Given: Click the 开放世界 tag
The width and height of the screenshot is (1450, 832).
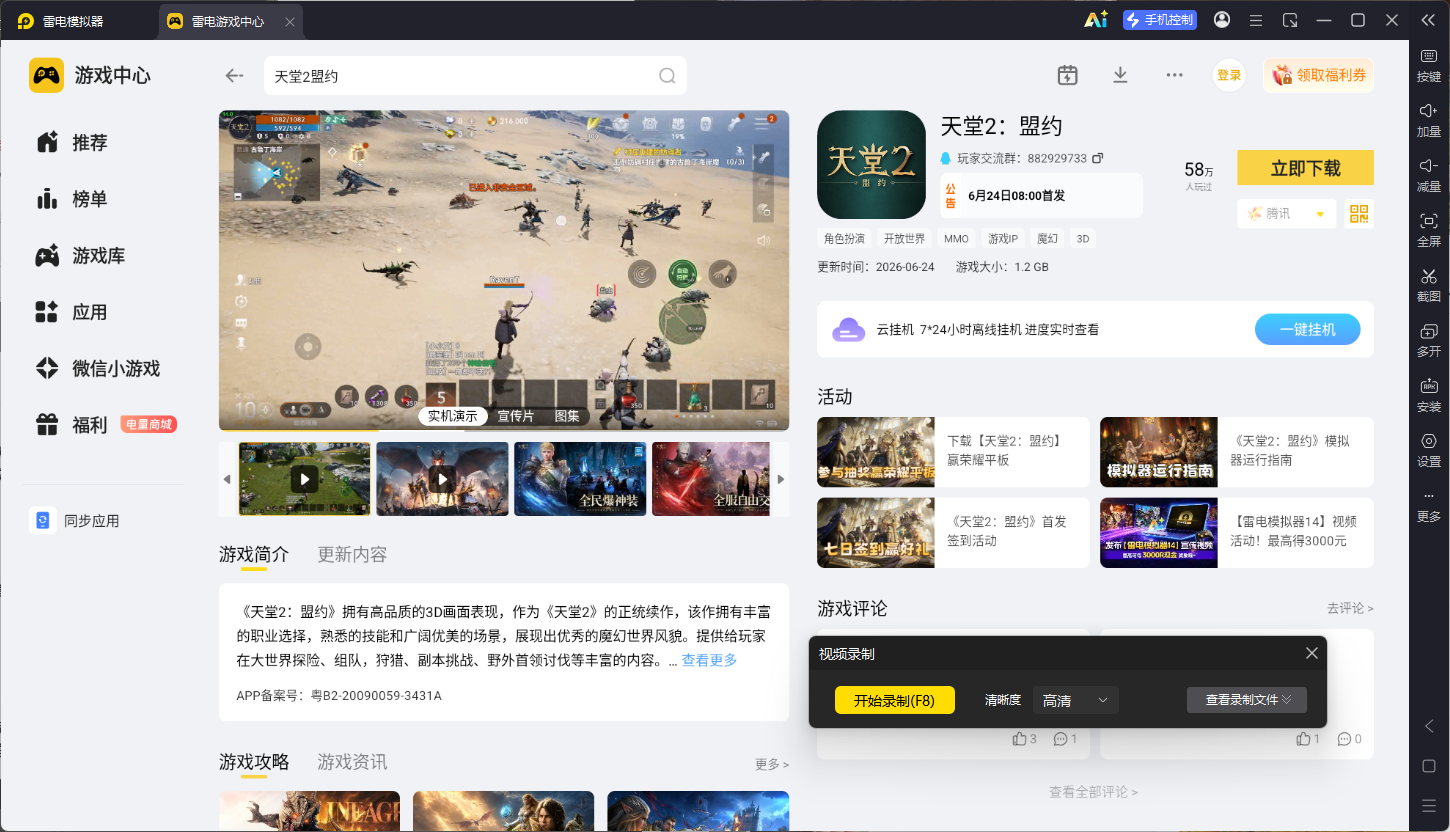Looking at the screenshot, I should point(904,239).
